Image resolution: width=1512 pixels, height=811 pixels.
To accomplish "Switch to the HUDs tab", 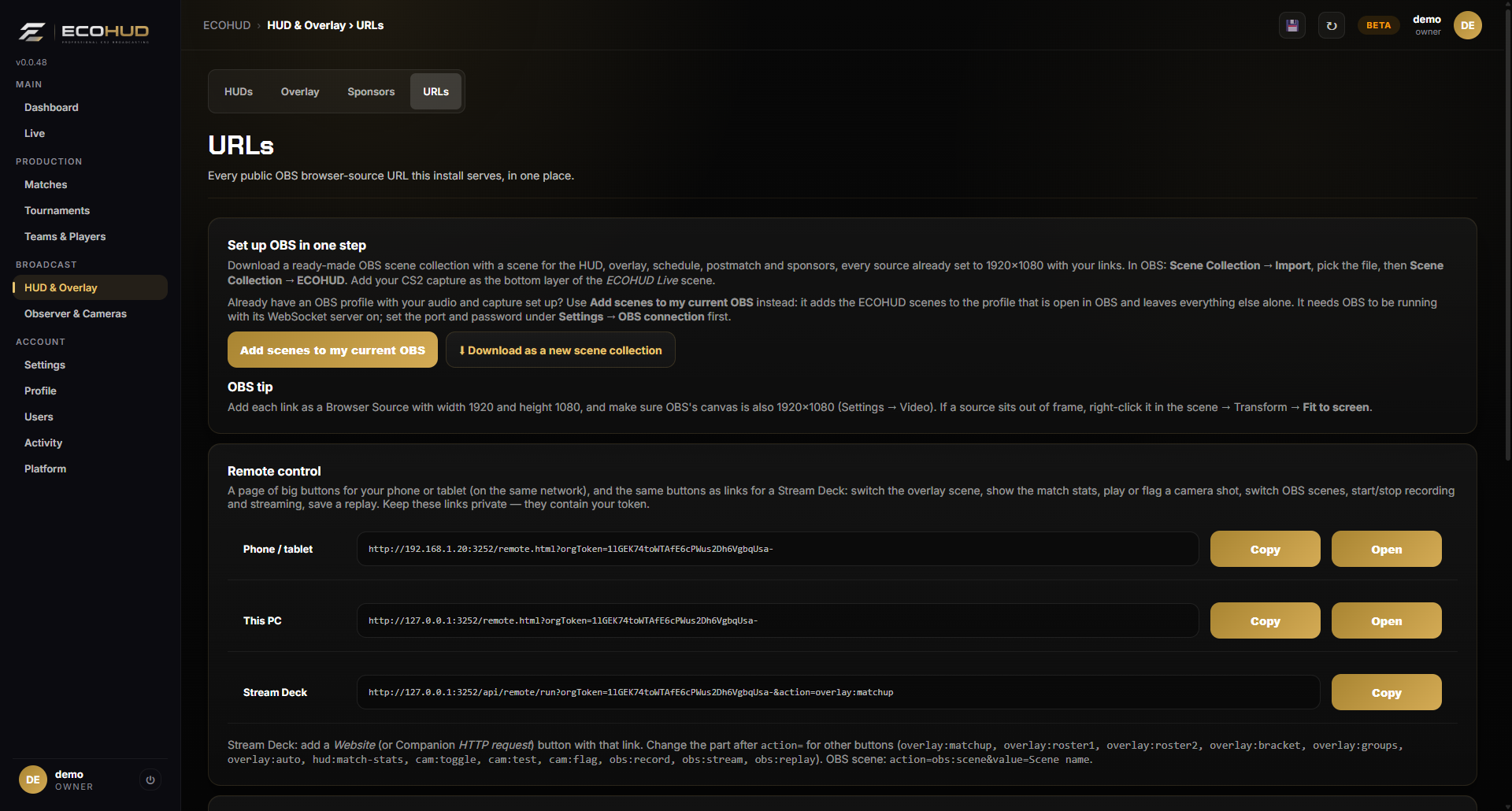I will 239,91.
